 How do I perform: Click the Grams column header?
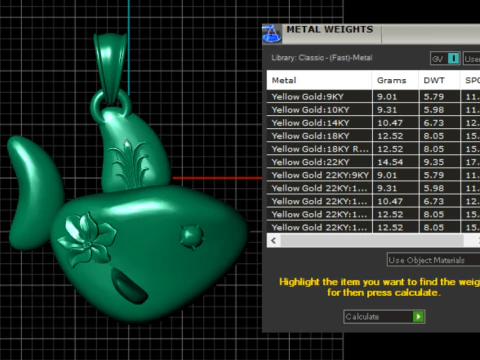coord(395,80)
